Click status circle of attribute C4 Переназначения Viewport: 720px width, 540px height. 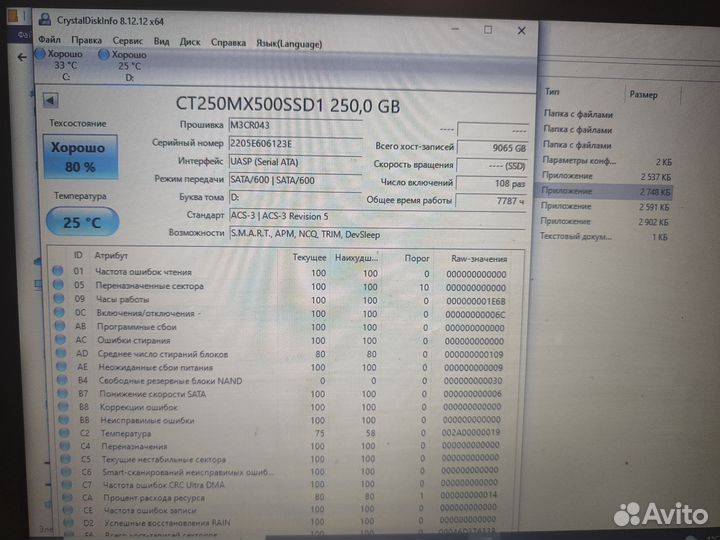point(65,446)
